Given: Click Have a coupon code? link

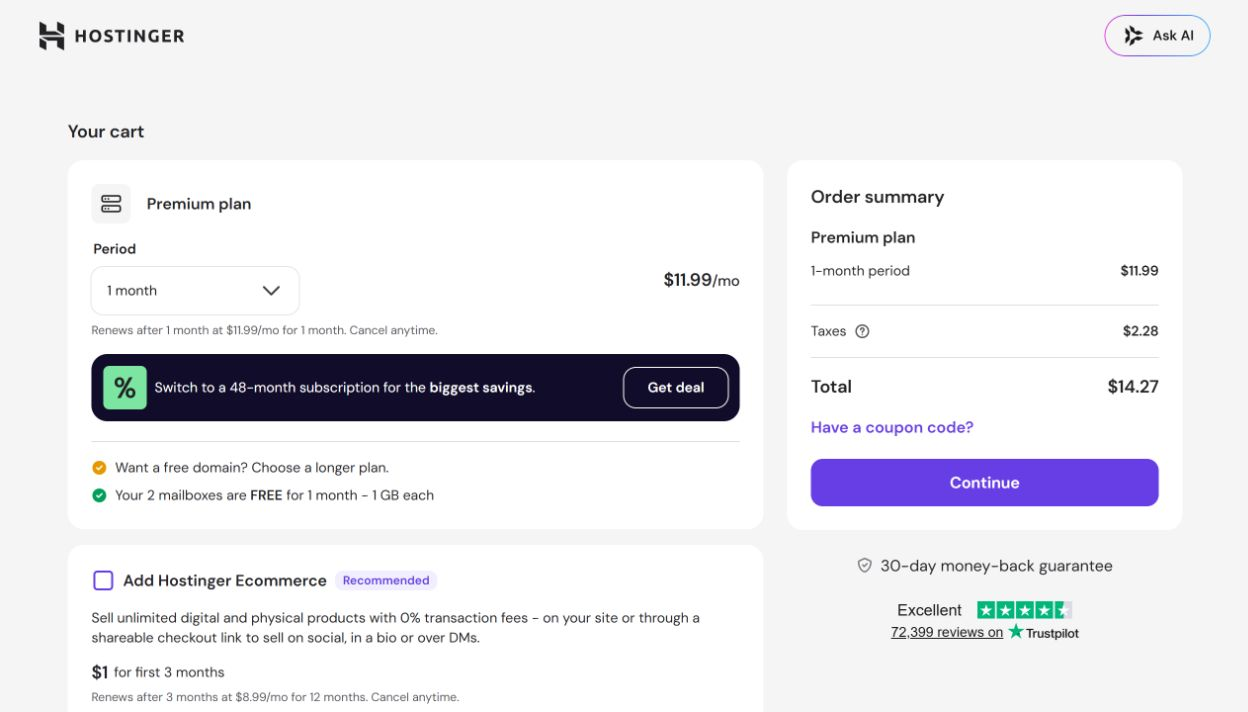Looking at the screenshot, I should click(892, 427).
